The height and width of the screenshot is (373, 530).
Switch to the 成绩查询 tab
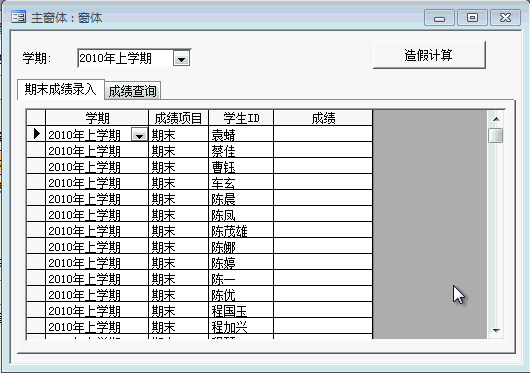132,91
